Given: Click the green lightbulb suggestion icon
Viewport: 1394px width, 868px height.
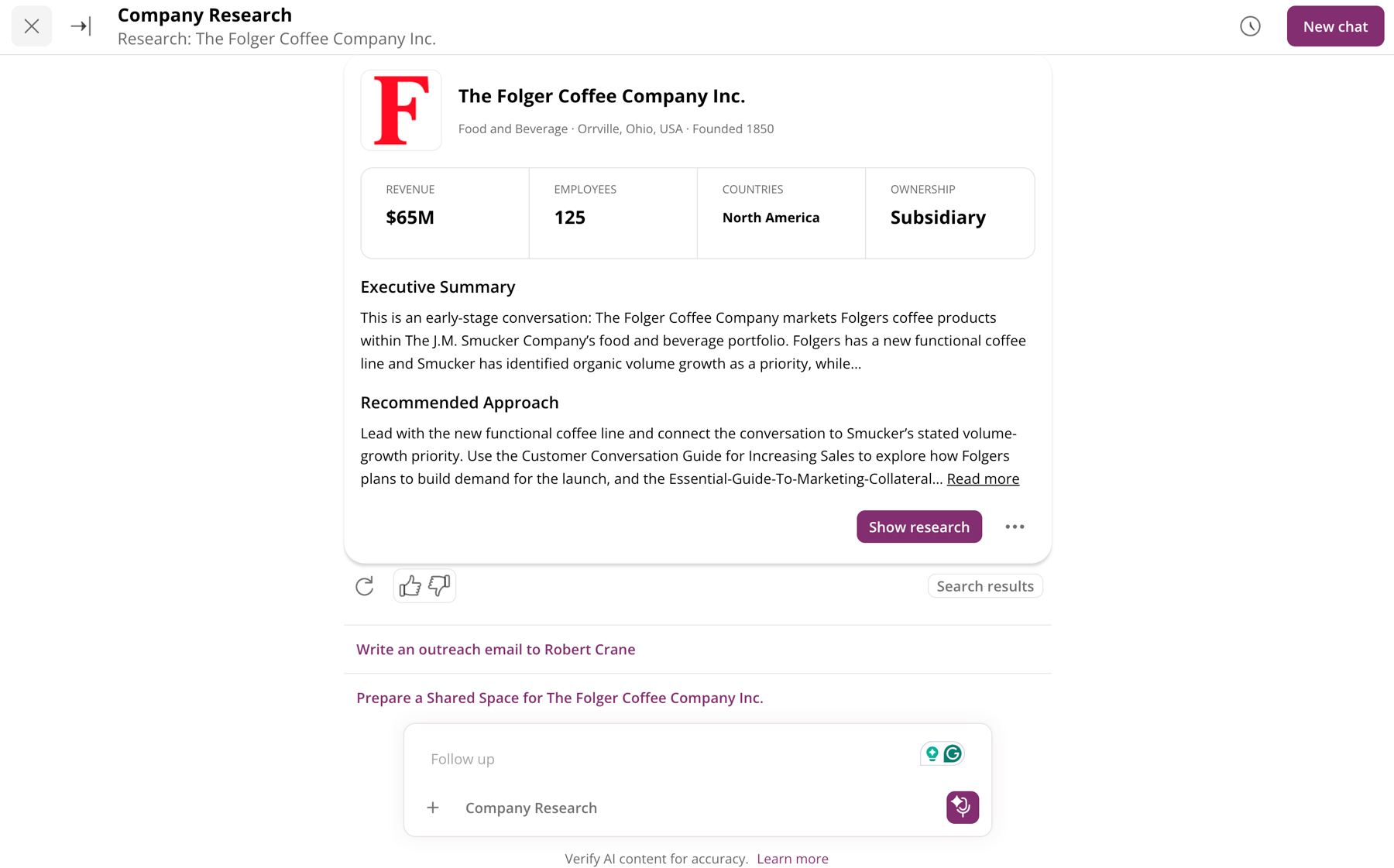Looking at the screenshot, I should tap(932, 753).
